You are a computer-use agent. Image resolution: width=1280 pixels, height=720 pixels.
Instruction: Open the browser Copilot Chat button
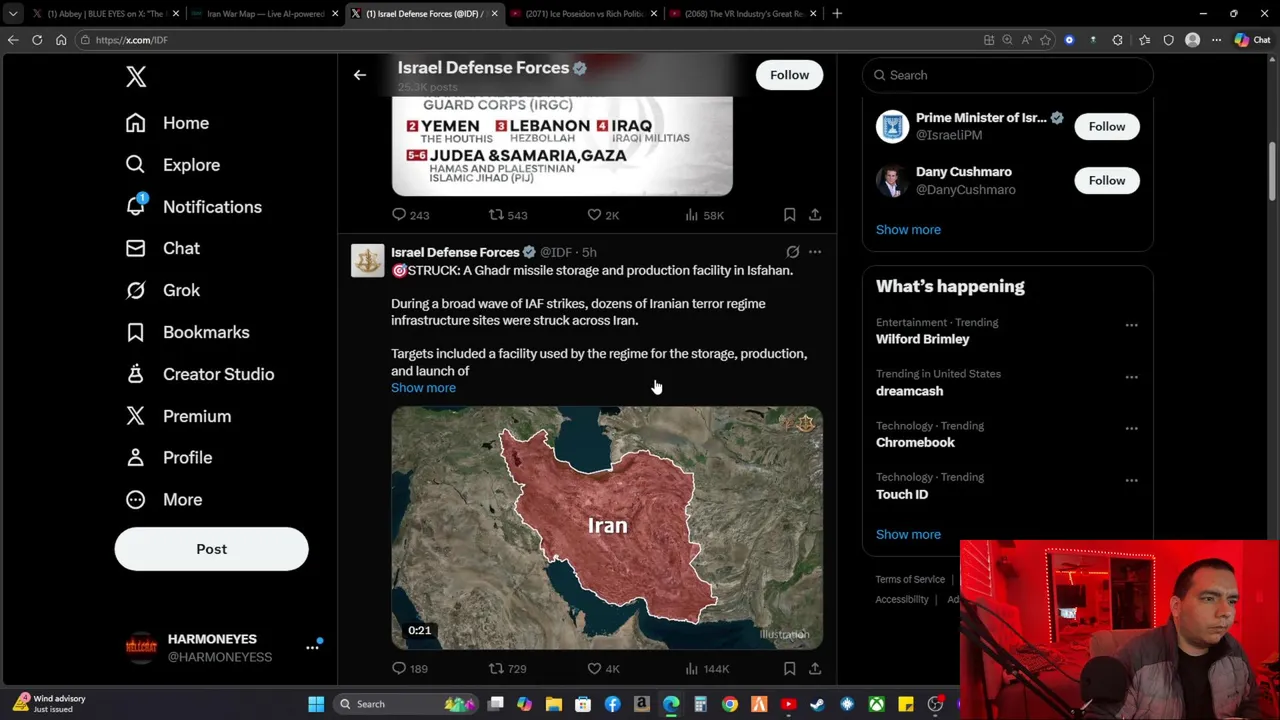point(1251,40)
